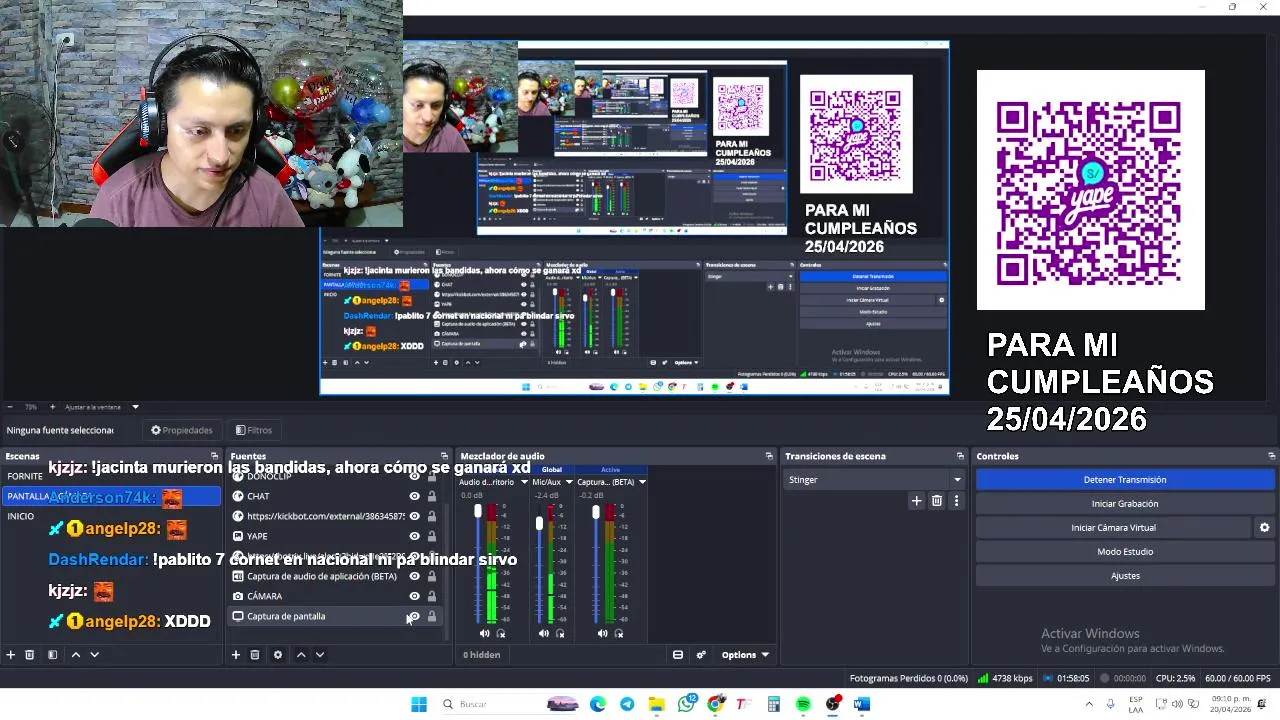Click Iniciar Grabación button
Screen dimensions: 1280x720
pyautogui.click(x=1125, y=504)
